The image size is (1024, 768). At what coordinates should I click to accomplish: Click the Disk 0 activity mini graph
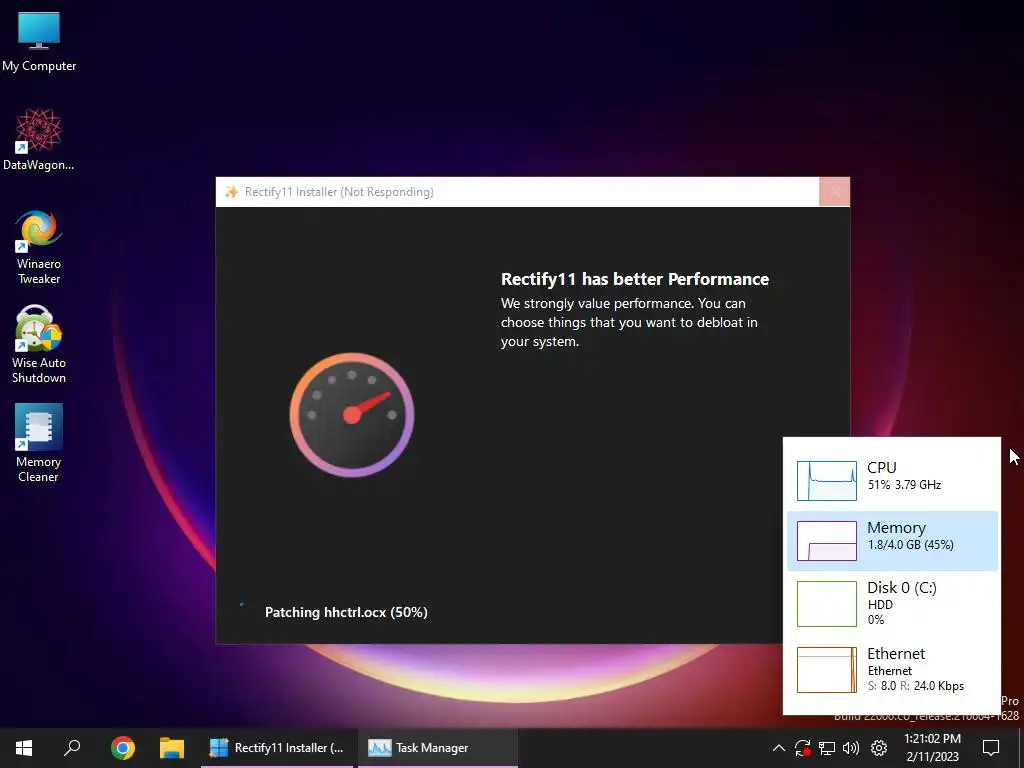827,603
